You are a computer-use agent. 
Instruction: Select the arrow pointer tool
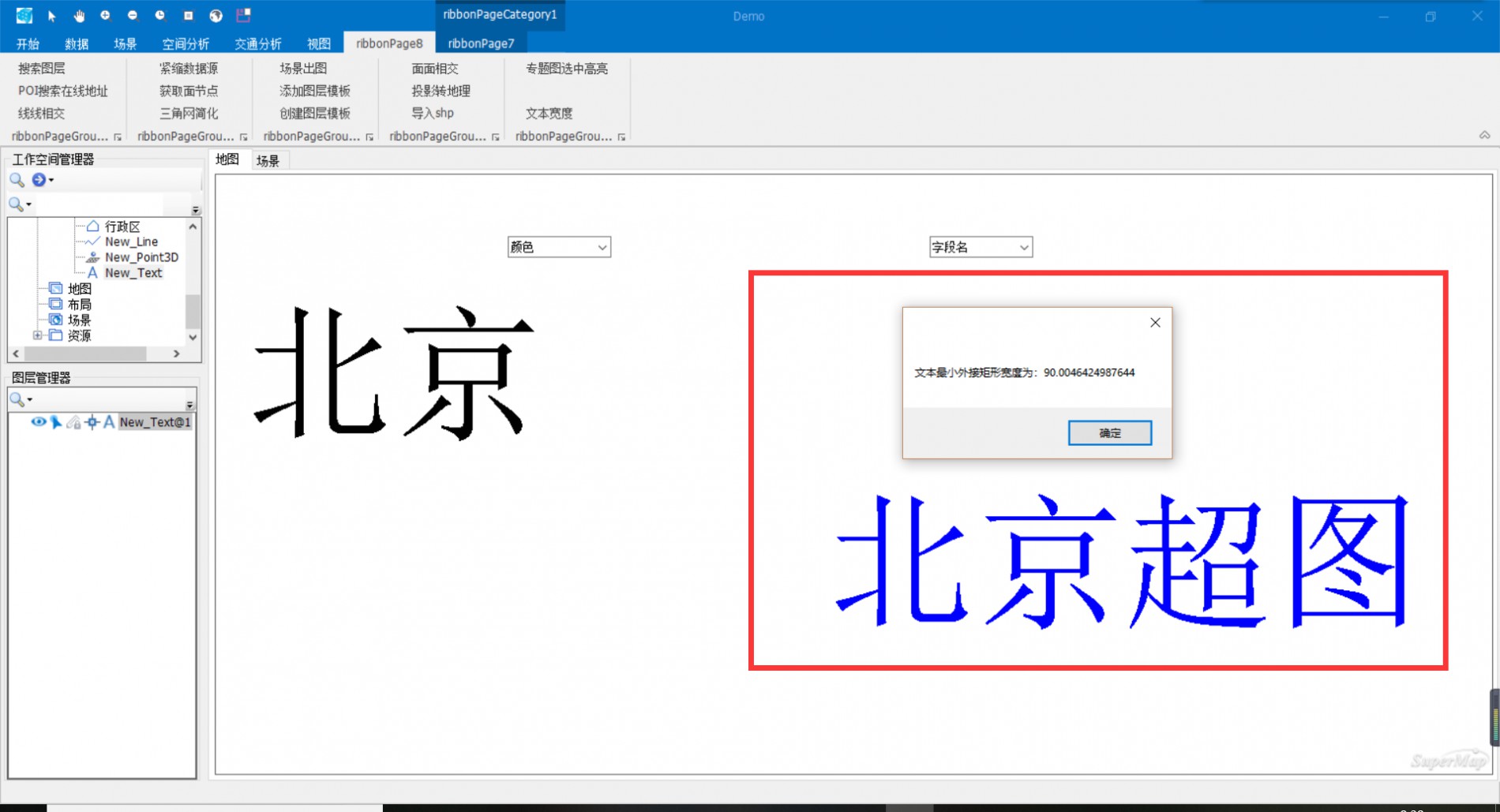(x=52, y=16)
